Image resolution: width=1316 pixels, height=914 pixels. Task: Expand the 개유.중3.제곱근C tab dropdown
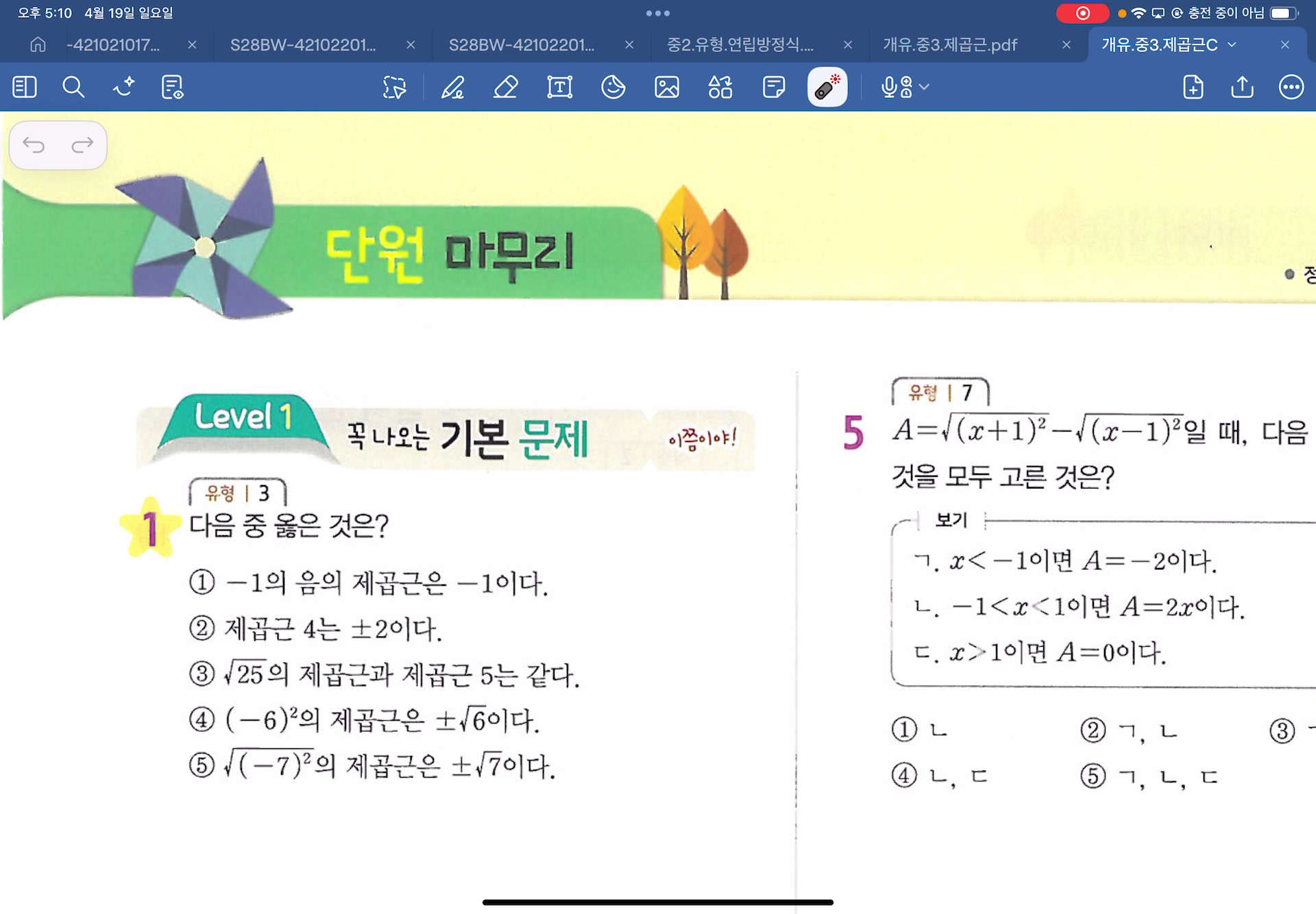pos(1232,45)
